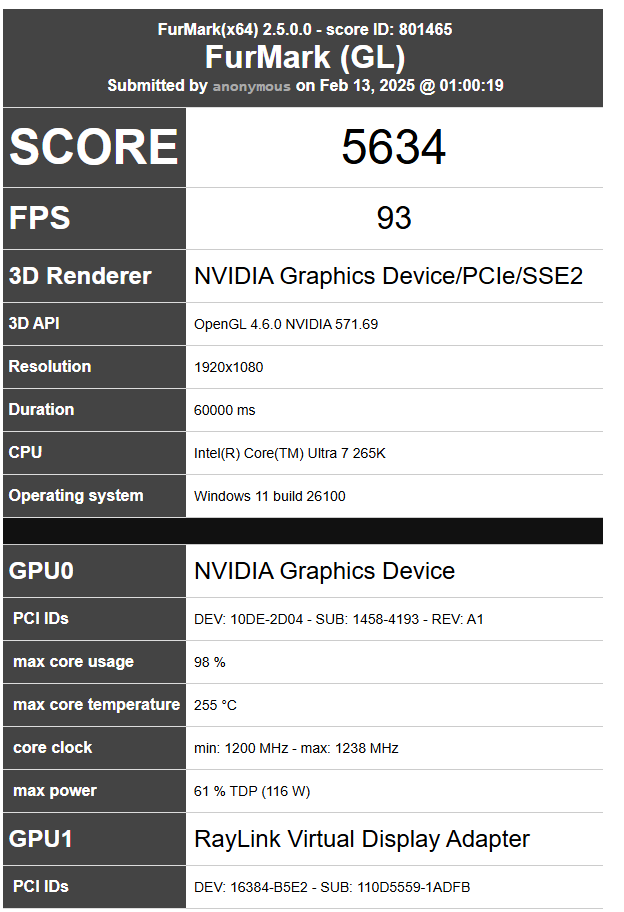Click the SCORE label cell

94,148
